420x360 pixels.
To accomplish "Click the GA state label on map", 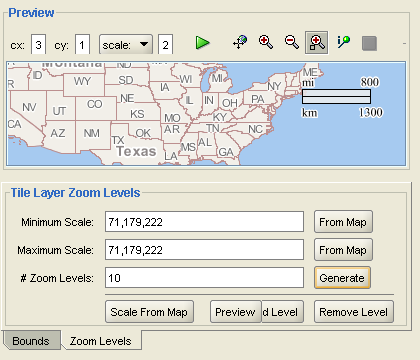I will [226, 152].
